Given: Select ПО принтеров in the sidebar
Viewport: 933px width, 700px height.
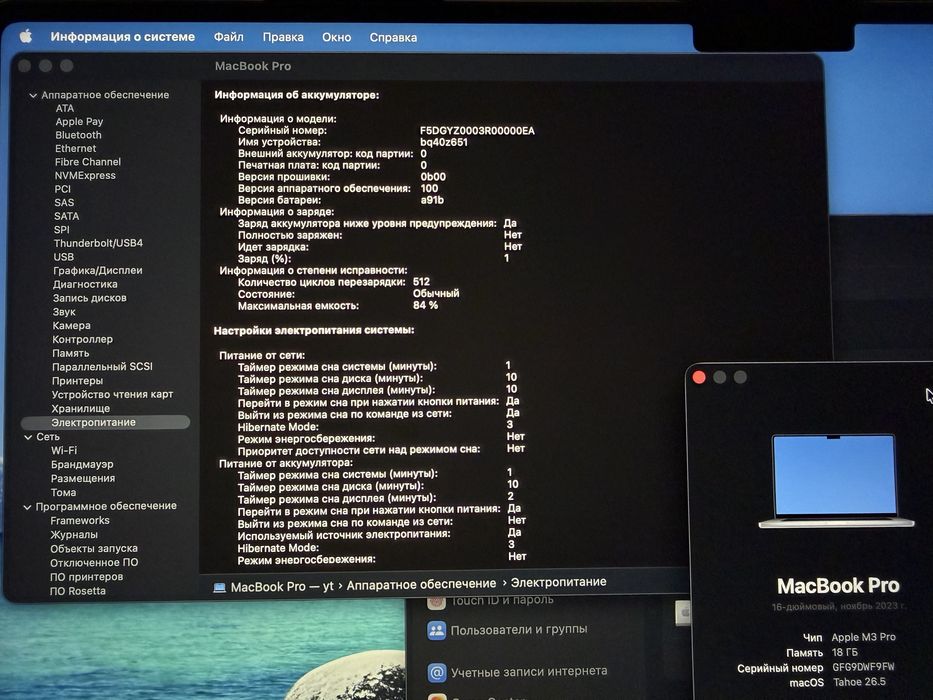Looking at the screenshot, I should pos(86,577).
